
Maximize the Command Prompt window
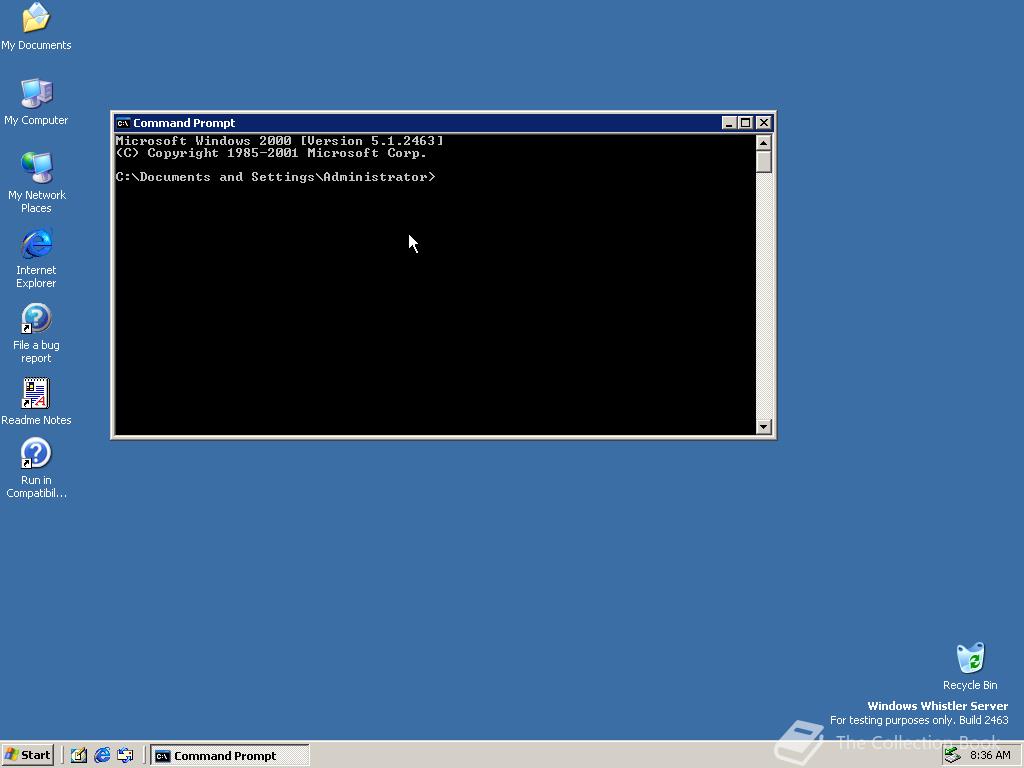[x=745, y=123]
